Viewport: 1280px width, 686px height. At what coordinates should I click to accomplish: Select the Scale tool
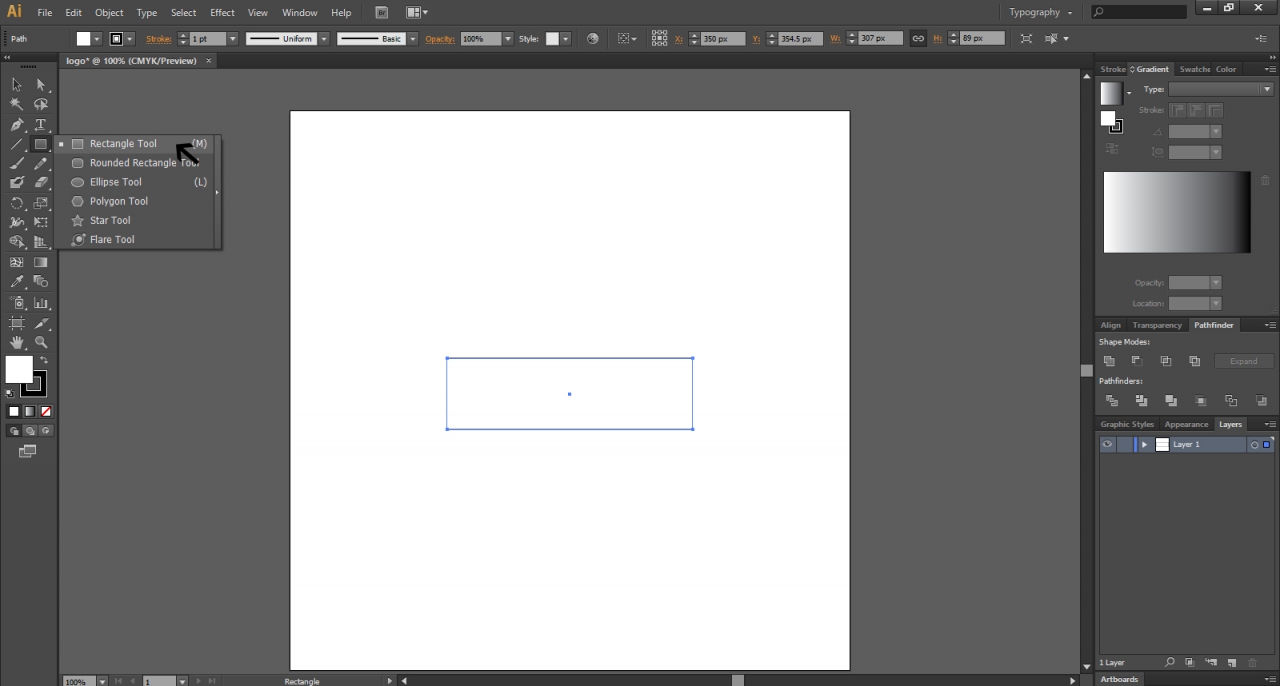(x=41, y=203)
